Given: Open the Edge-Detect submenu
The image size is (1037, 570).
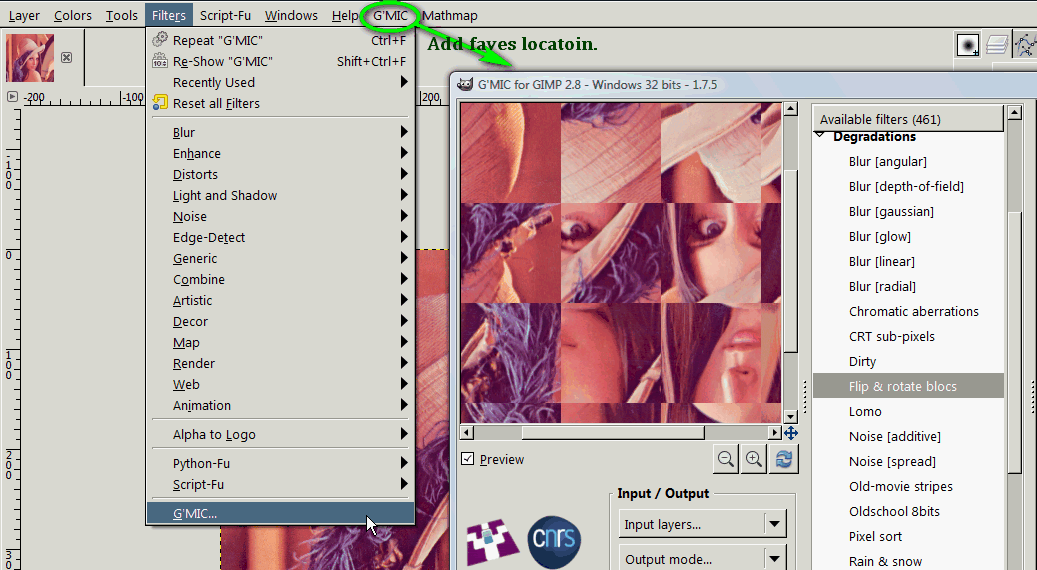Looking at the screenshot, I should [282, 237].
